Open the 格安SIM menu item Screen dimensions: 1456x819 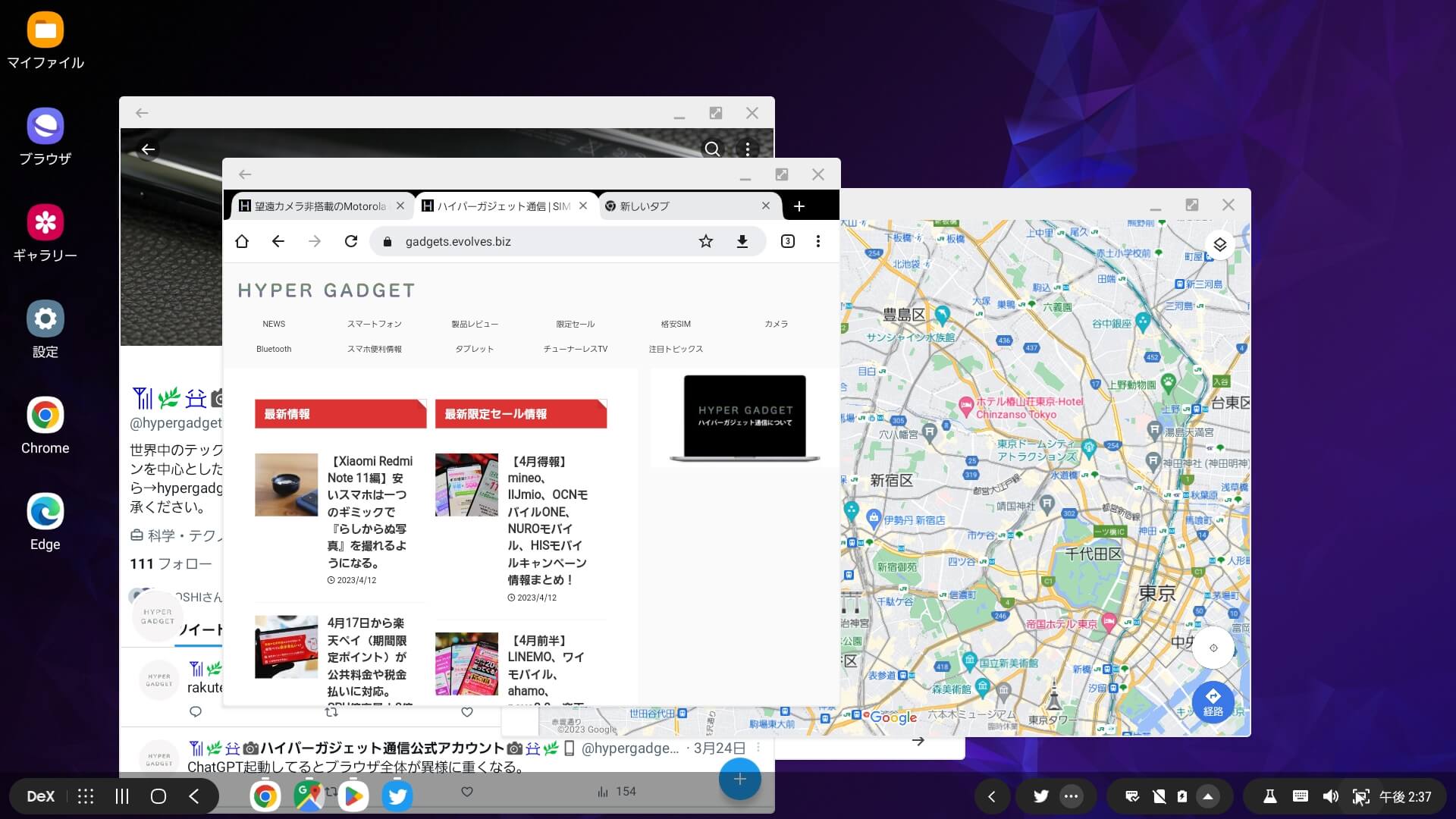coord(676,324)
